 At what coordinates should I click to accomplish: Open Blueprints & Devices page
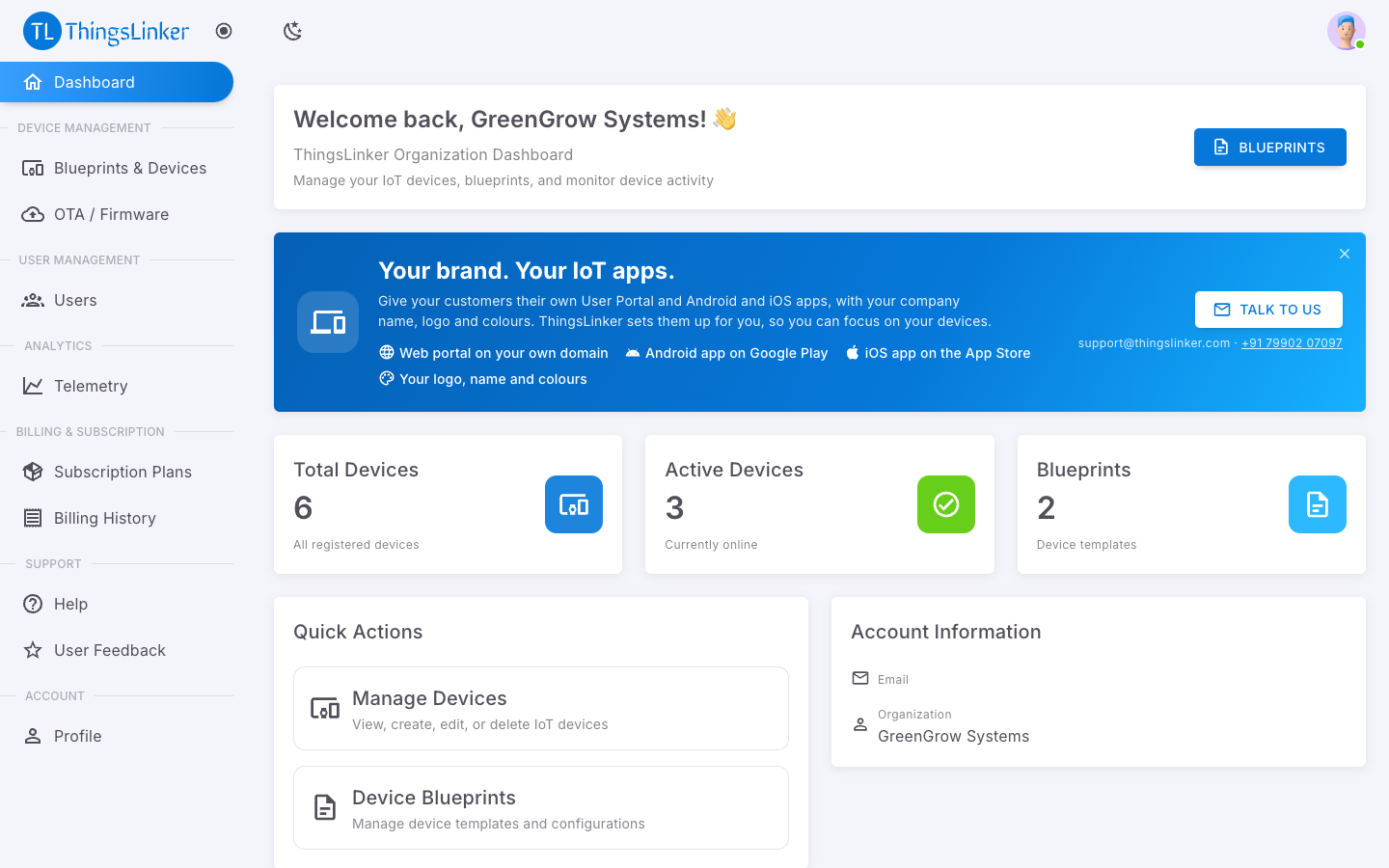(x=117, y=168)
